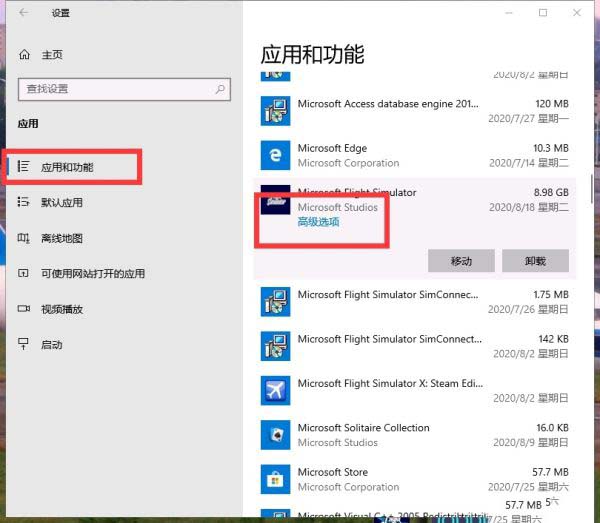Select the 可使用网站打开的应用 icon

(x=23, y=273)
